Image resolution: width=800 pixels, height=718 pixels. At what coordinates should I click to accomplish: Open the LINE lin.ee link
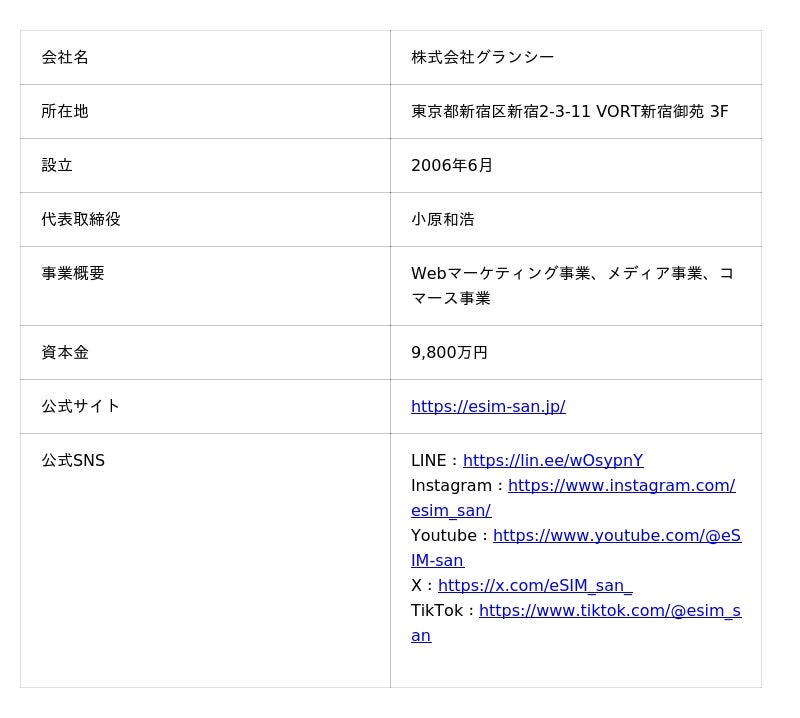tap(552, 460)
